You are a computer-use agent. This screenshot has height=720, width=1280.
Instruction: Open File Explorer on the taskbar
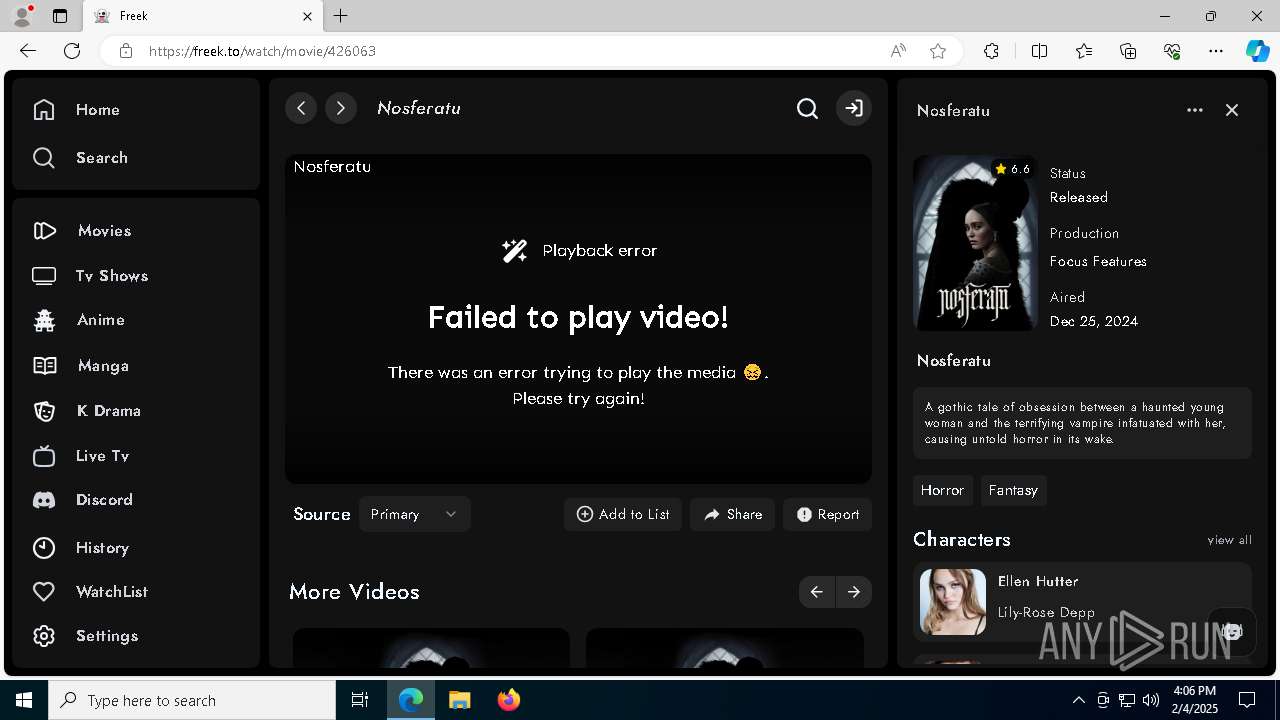point(459,700)
